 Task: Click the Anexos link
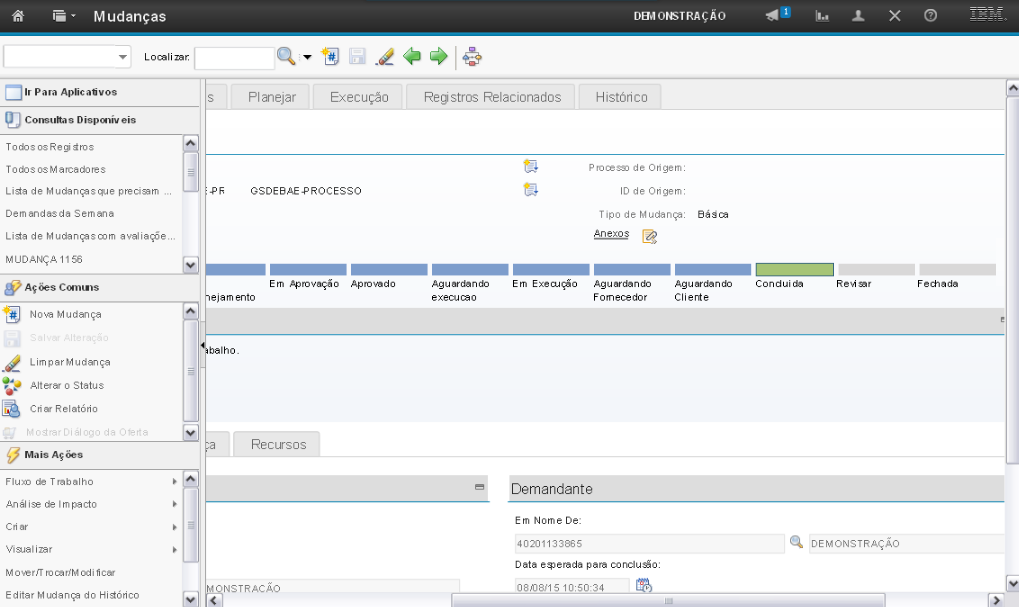pyautogui.click(x=611, y=234)
